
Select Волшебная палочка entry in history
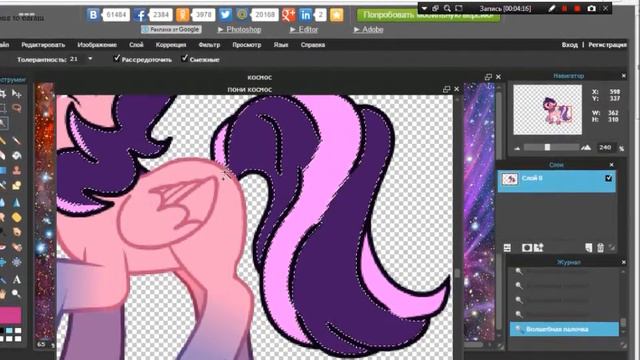tap(564, 329)
